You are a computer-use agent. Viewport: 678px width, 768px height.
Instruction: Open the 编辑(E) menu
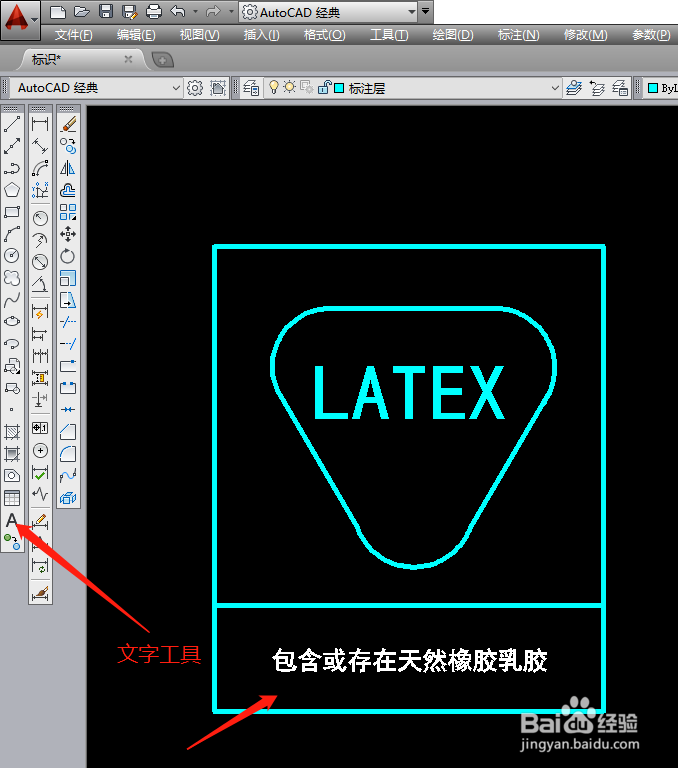click(136, 35)
